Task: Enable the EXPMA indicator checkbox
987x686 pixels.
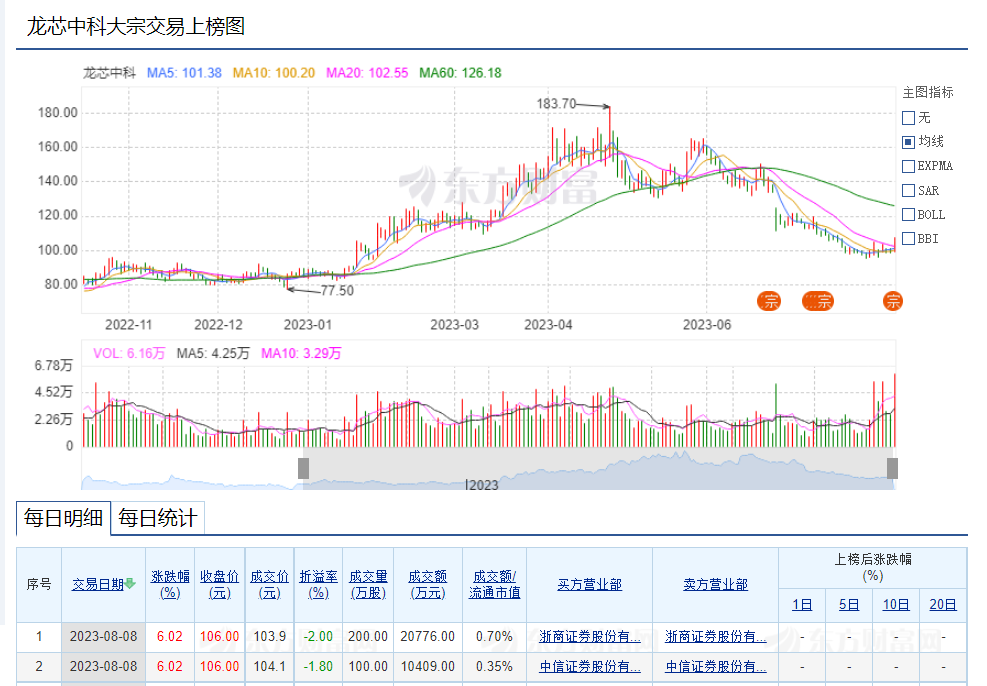Action: [x=908, y=166]
